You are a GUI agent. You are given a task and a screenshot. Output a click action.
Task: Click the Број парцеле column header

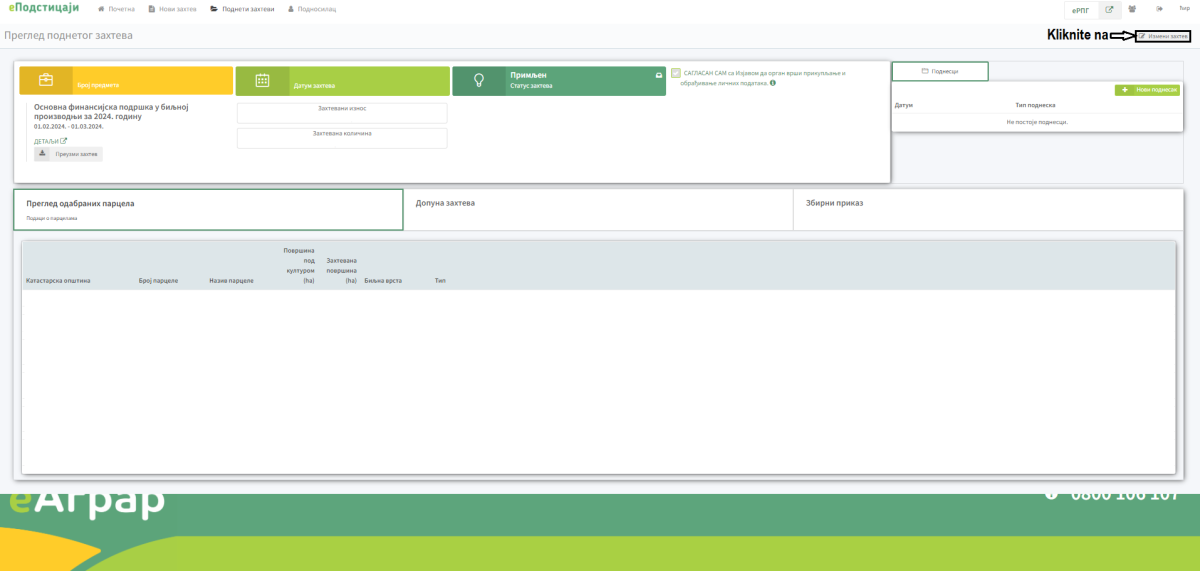tap(158, 281)
